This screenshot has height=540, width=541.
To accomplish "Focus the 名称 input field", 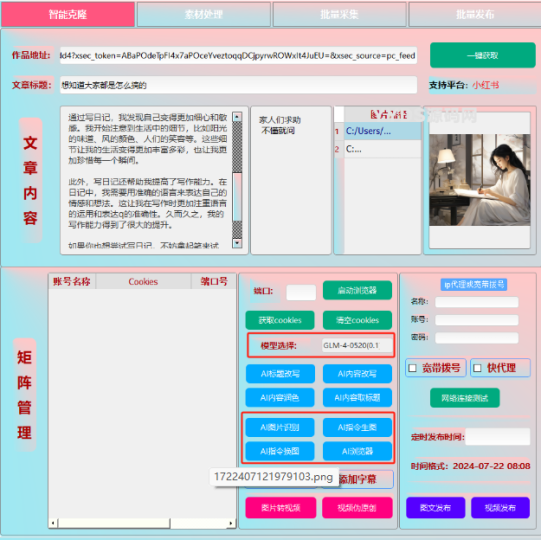I will (476, 302).
